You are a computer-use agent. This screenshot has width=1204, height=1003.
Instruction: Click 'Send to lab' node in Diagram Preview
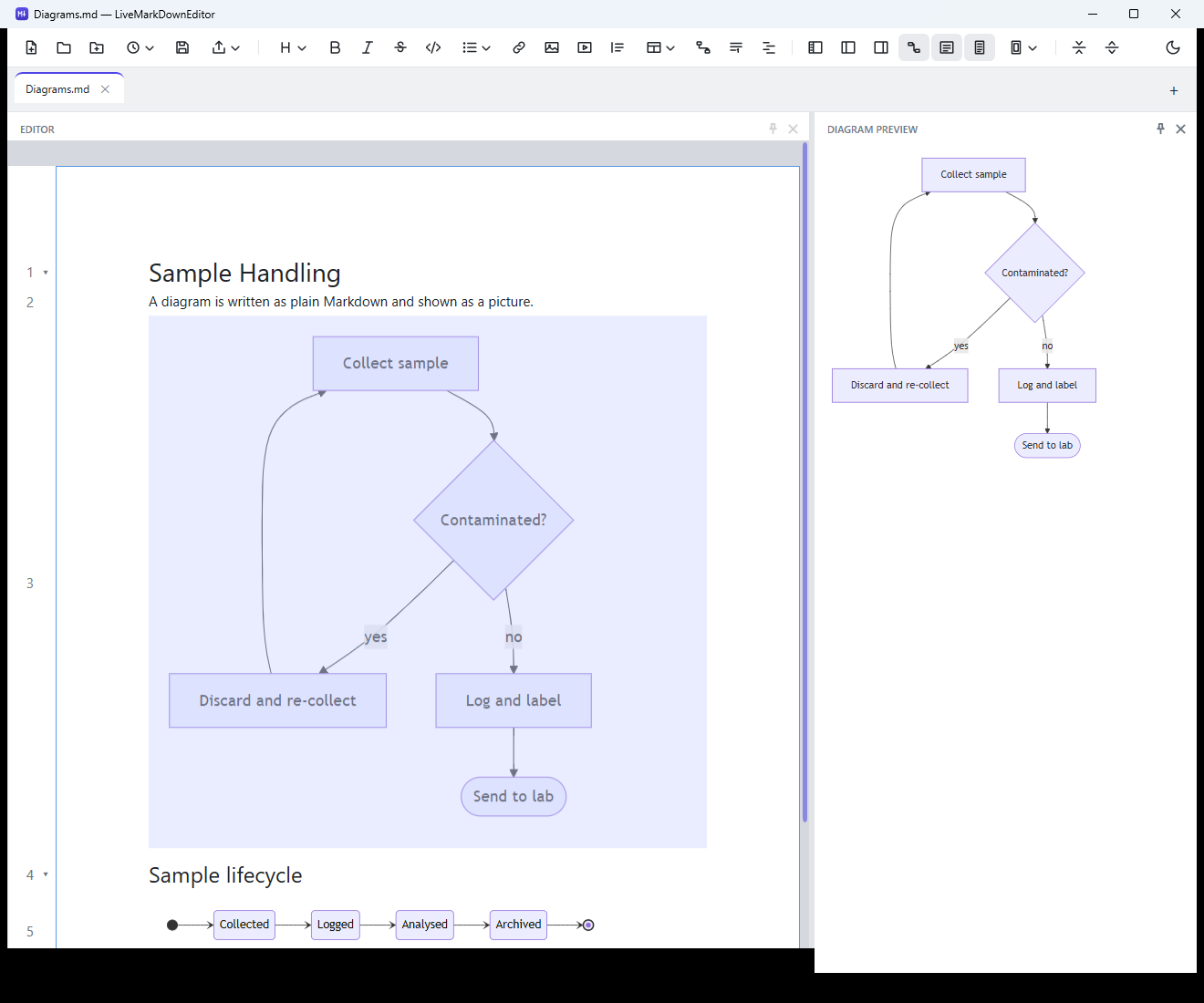click(1047, 445)
